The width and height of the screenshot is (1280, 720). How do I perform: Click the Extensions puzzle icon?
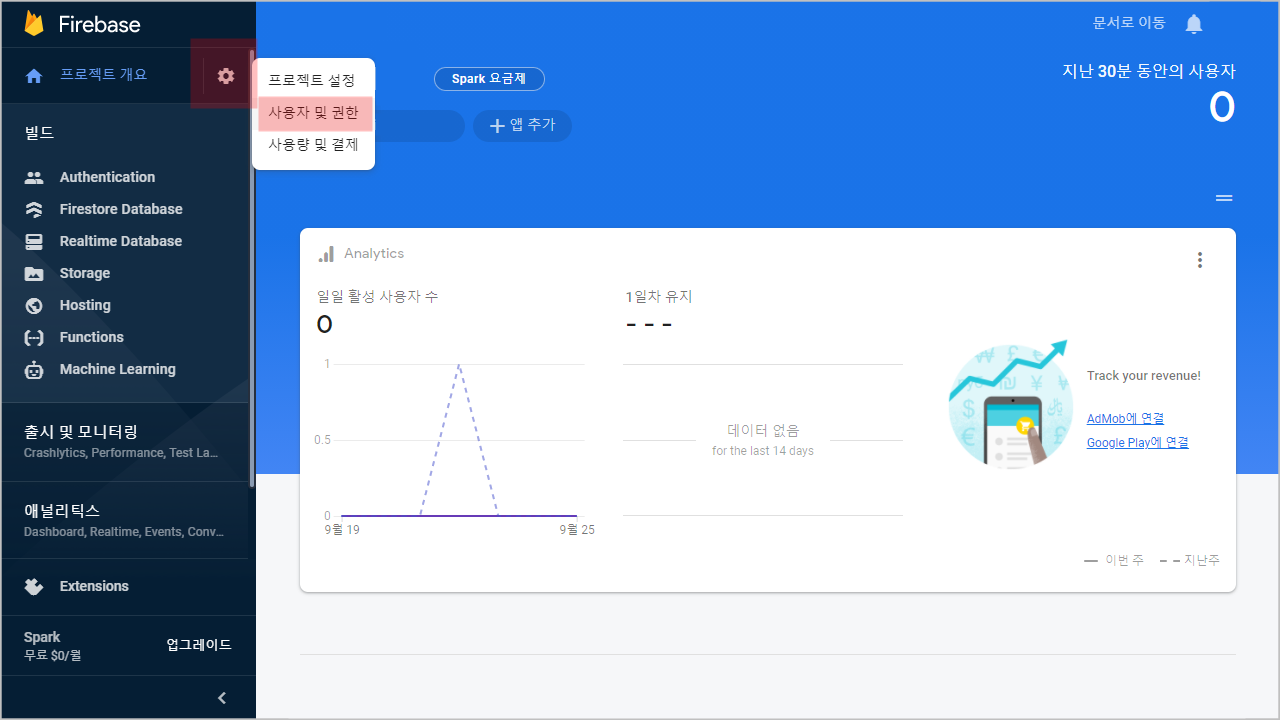34,586
